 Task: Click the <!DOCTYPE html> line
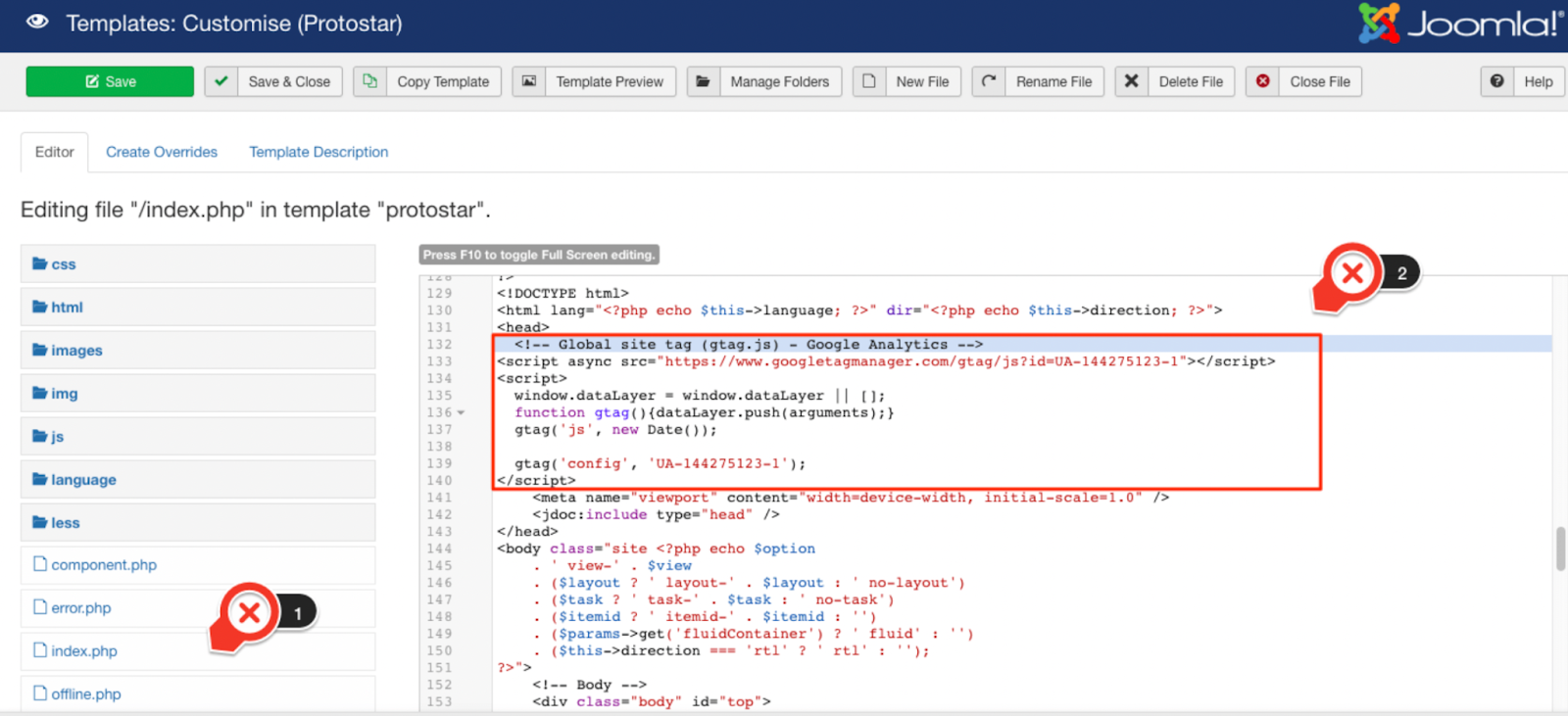(x=563, y=293)
